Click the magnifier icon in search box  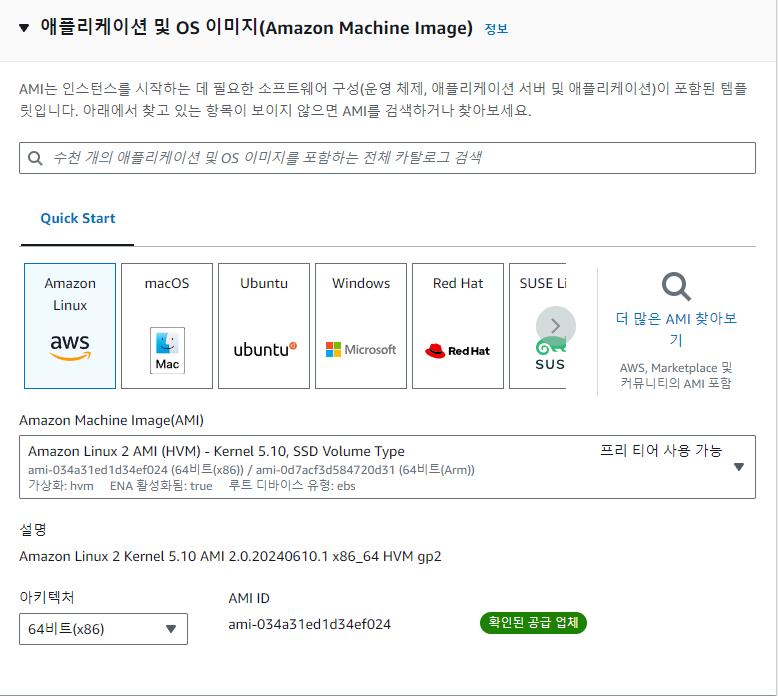[35, 158]
